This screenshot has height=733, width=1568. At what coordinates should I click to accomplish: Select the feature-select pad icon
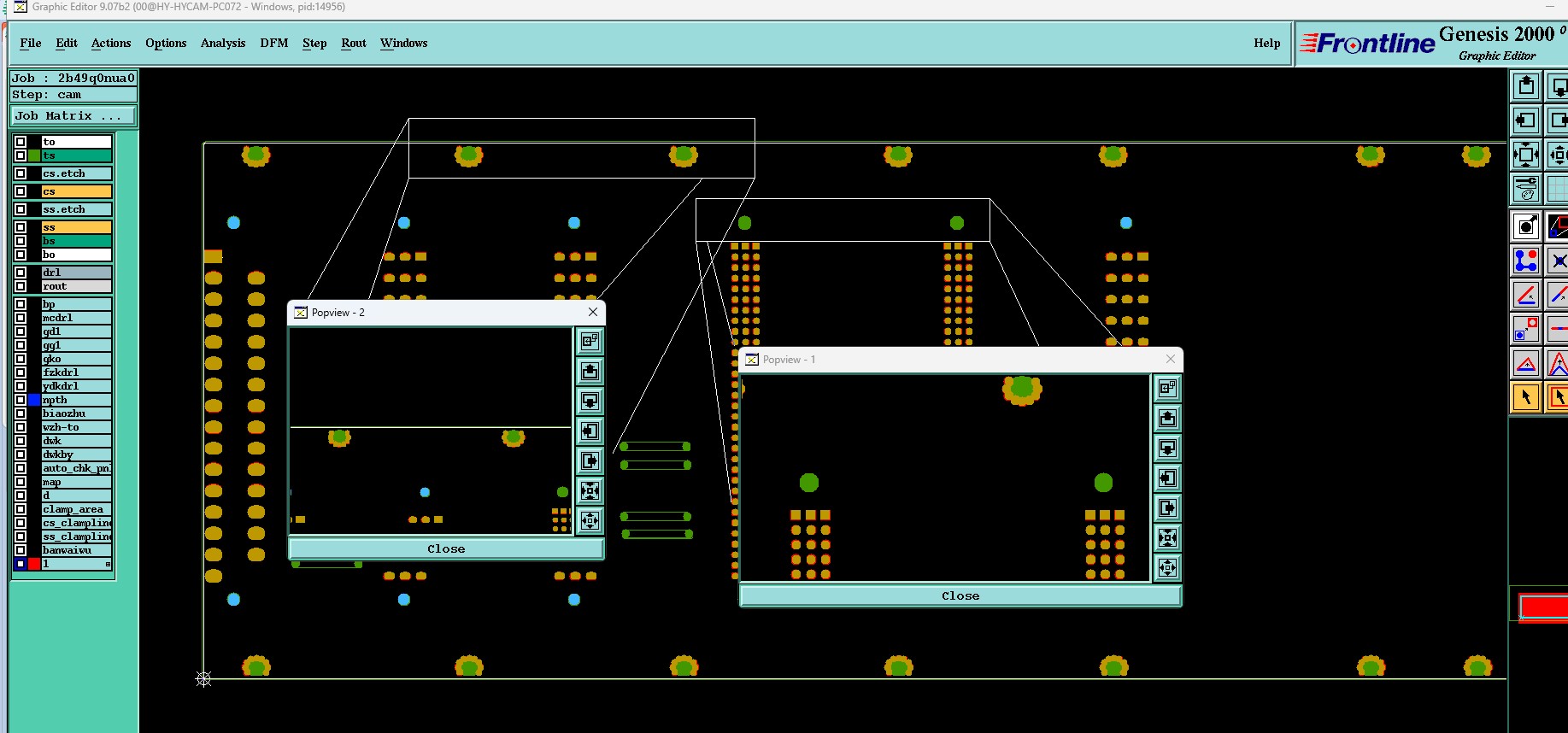tap(1526, 226)
